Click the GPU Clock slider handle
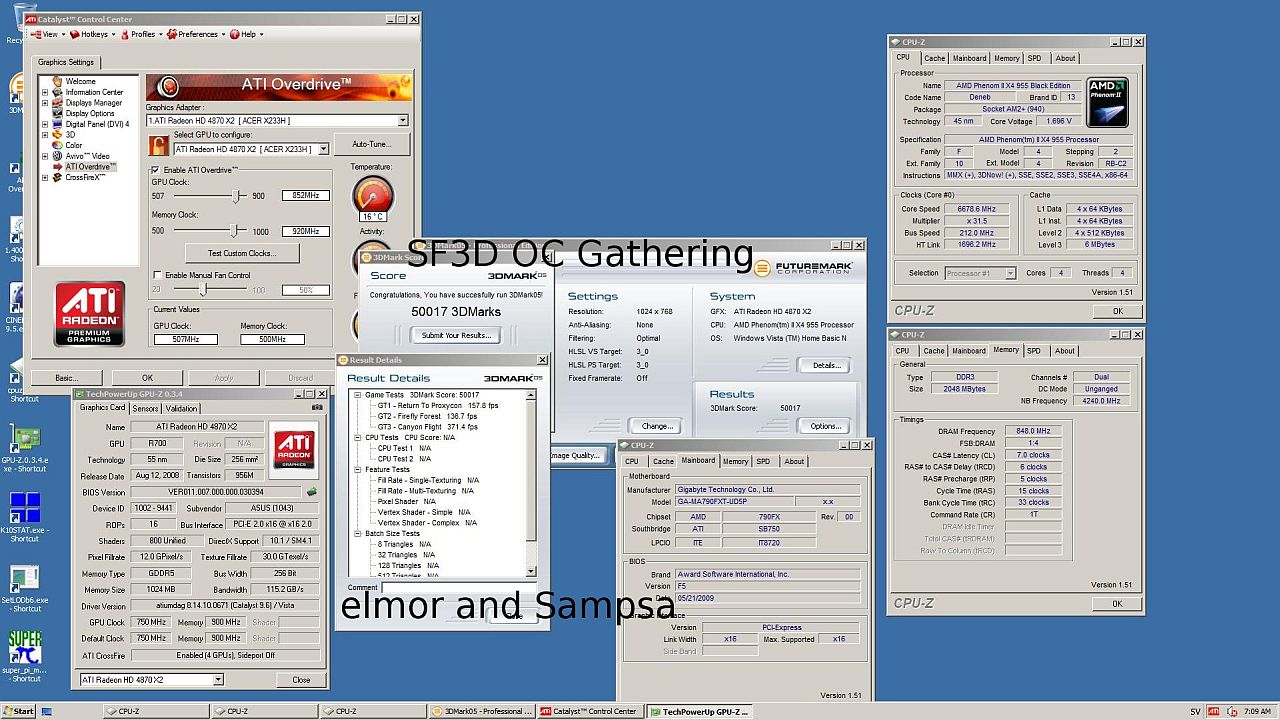Screen dimensions: 1280x720 pos(237,196)
